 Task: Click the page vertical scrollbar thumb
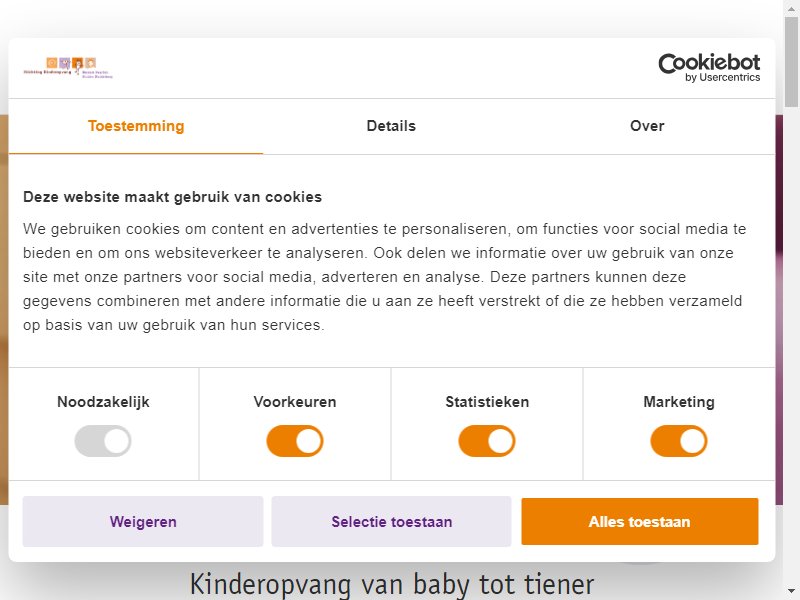791,61
